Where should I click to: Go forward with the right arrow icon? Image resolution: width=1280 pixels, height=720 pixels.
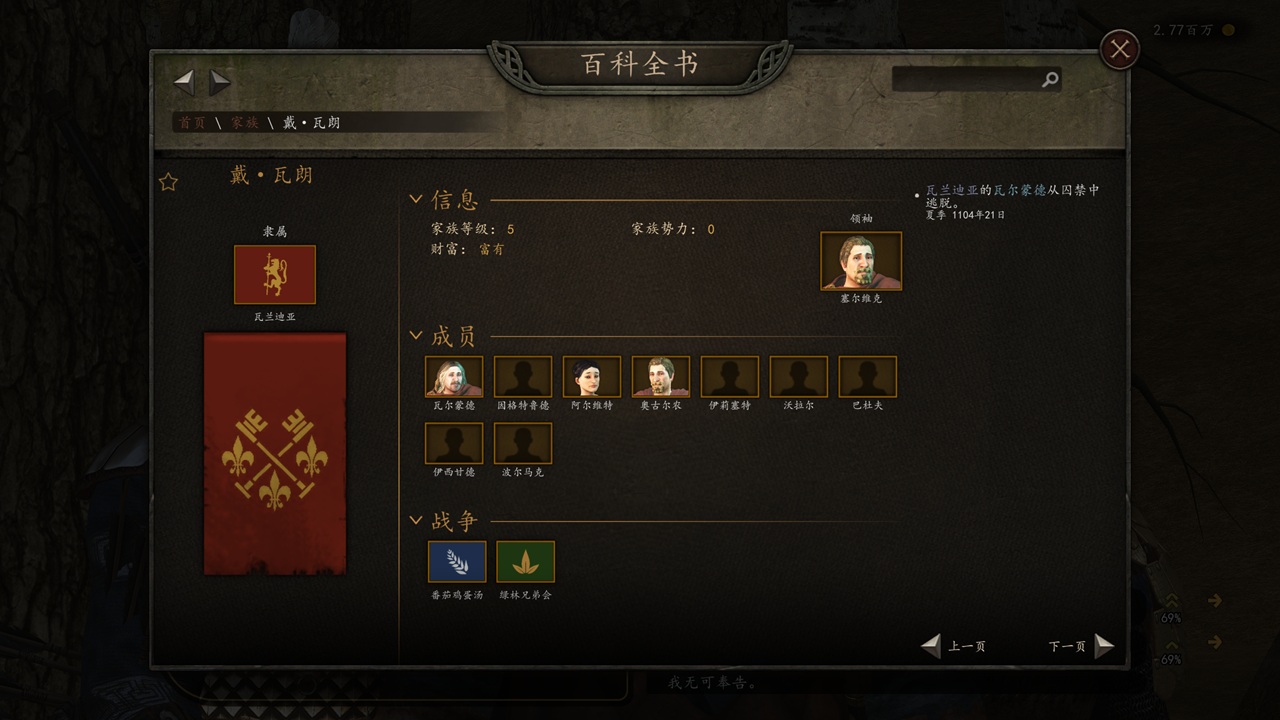220,82
